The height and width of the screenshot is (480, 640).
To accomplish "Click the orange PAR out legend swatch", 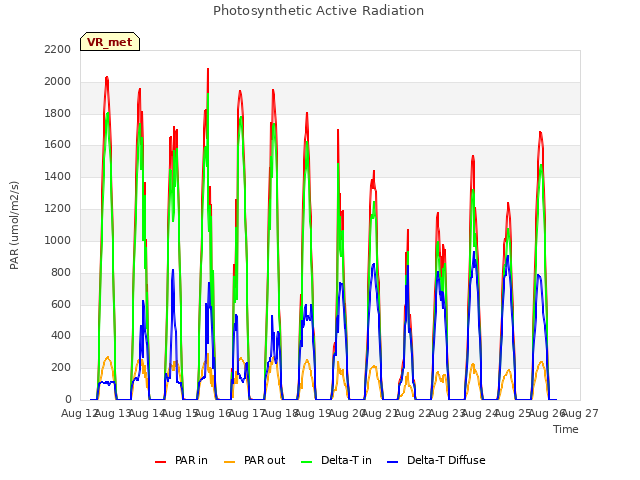I will click(230, 462).
